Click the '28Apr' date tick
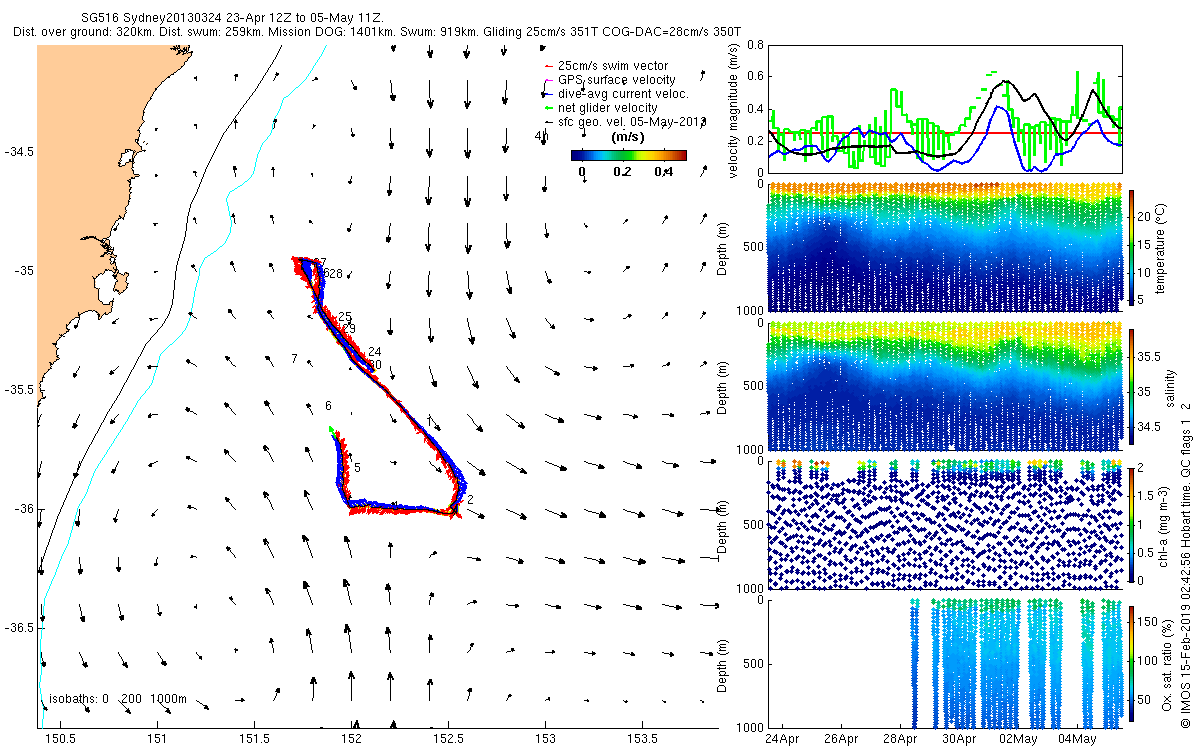Screen dimensions: 1200x750 point(900,739)
